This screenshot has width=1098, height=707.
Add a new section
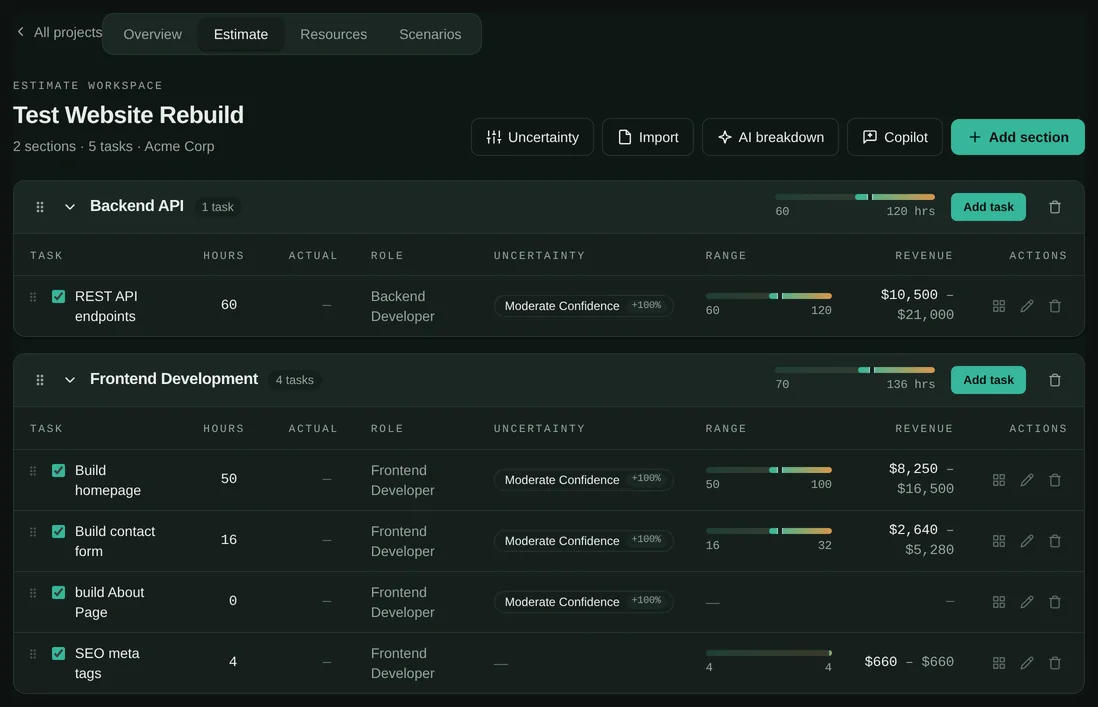click(x=1017, y=137)
